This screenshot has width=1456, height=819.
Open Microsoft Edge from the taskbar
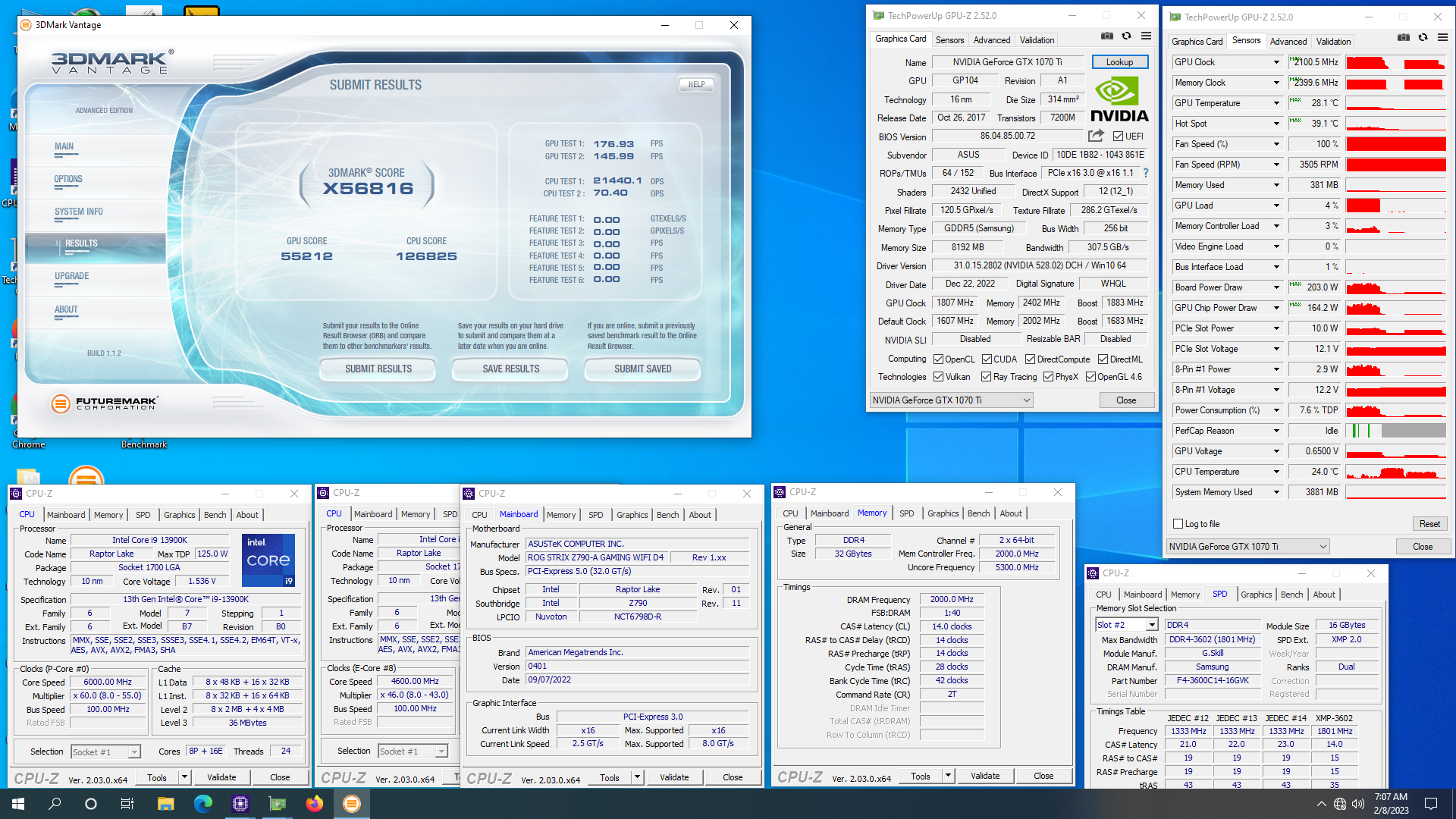(x=202, y=804)
